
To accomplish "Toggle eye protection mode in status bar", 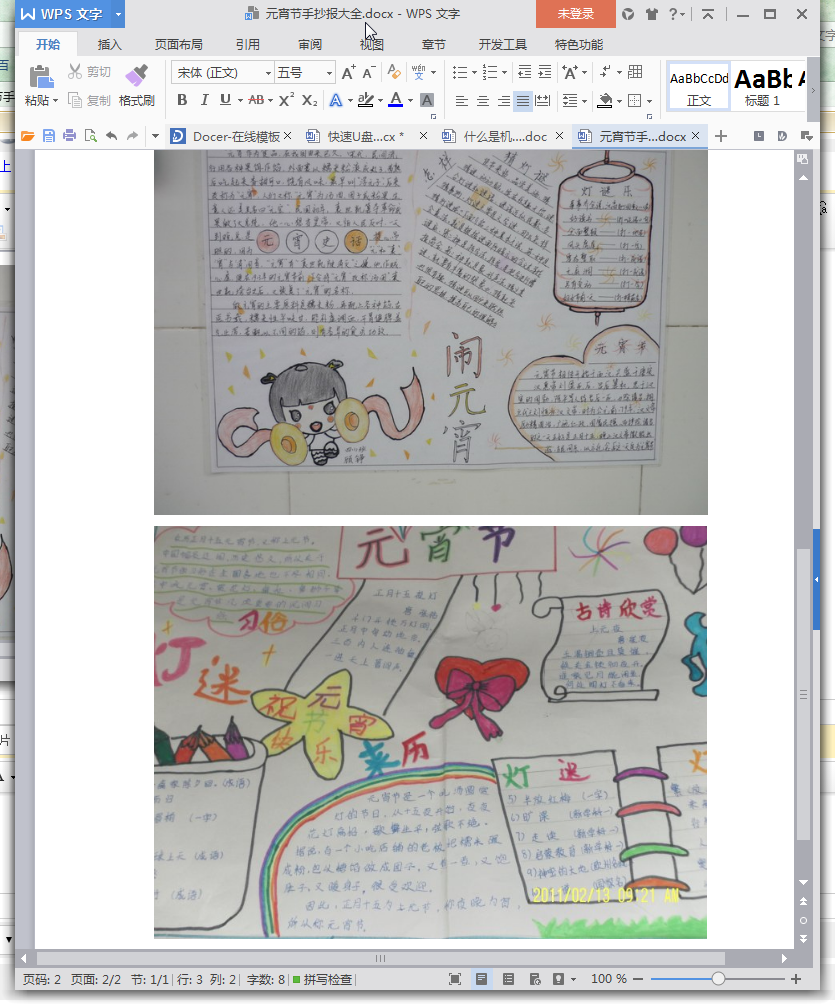I will tap(559, 979).
